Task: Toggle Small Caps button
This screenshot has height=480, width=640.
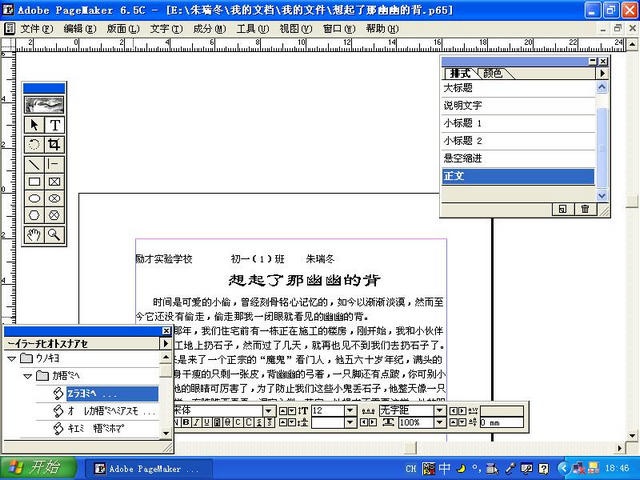Action: 238,422
